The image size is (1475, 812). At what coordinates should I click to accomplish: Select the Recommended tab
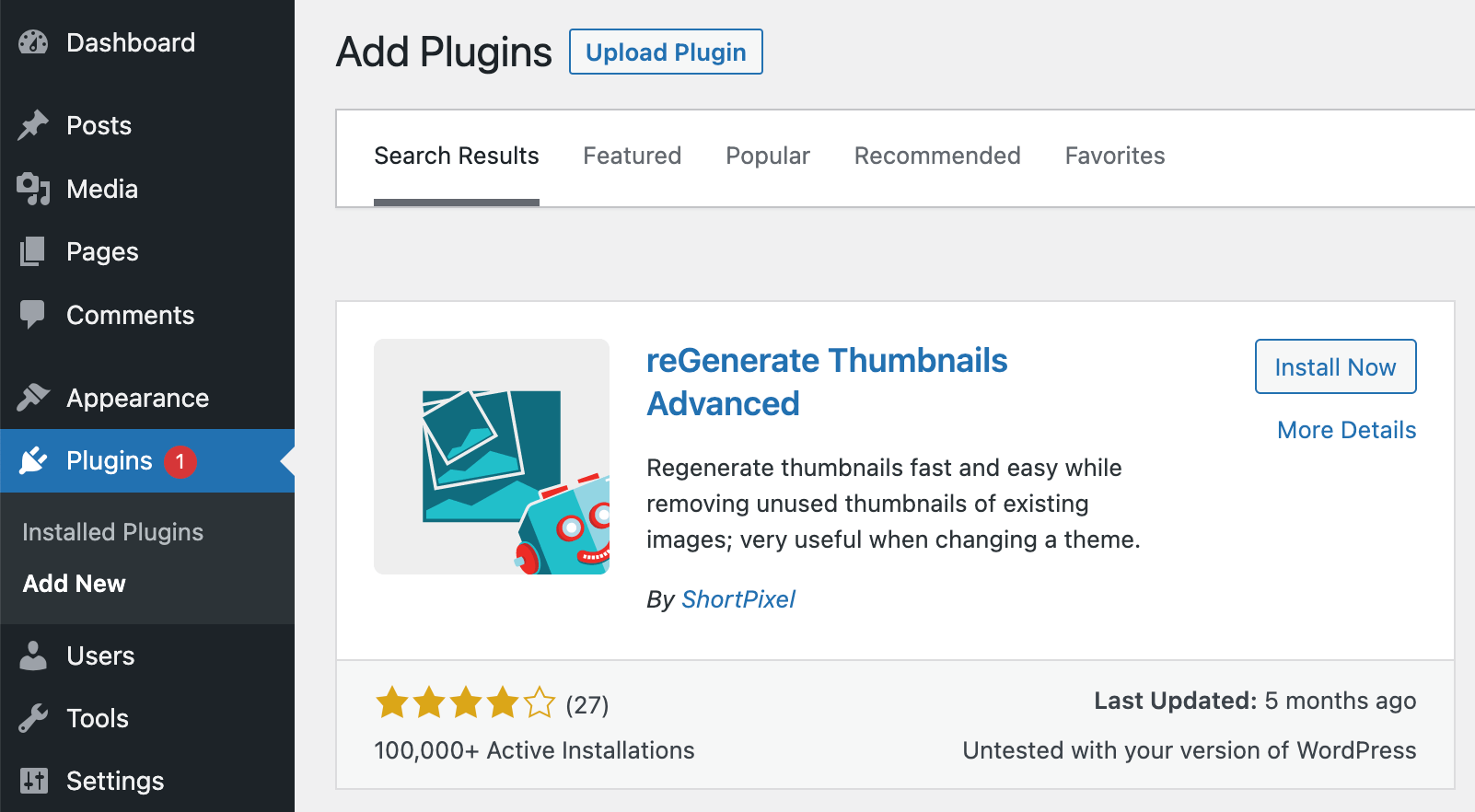(x=936, y=156)
